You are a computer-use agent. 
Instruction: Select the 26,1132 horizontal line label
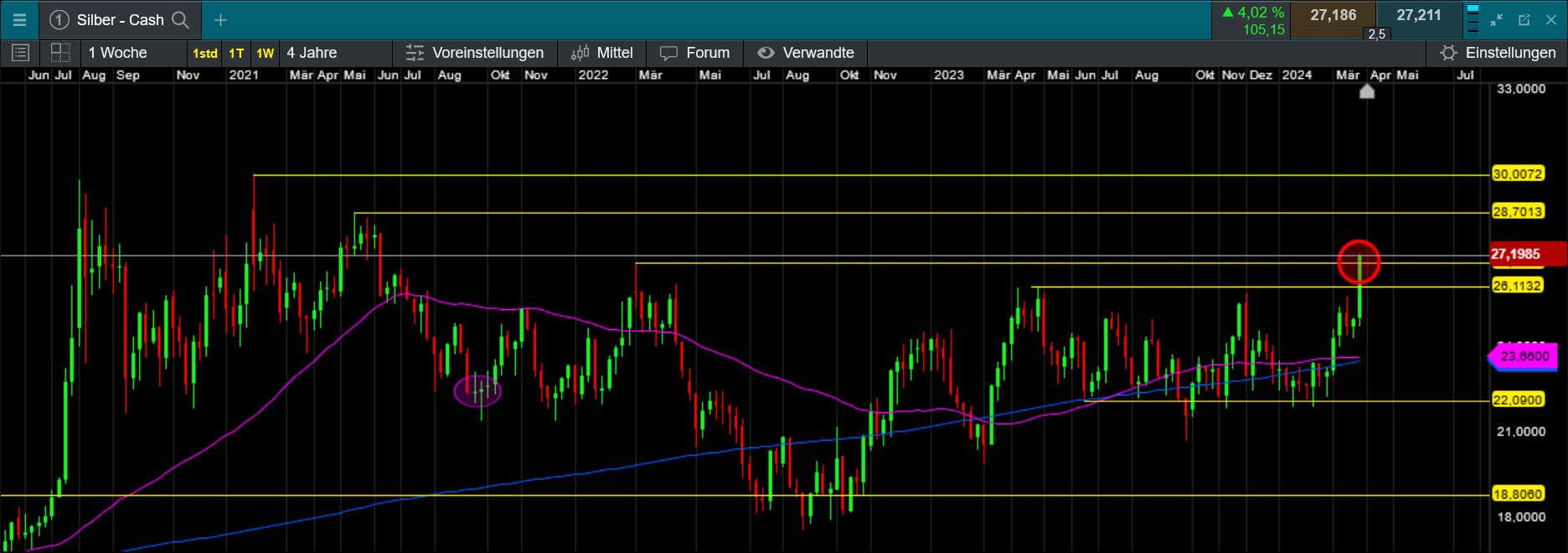(1518, 286)
